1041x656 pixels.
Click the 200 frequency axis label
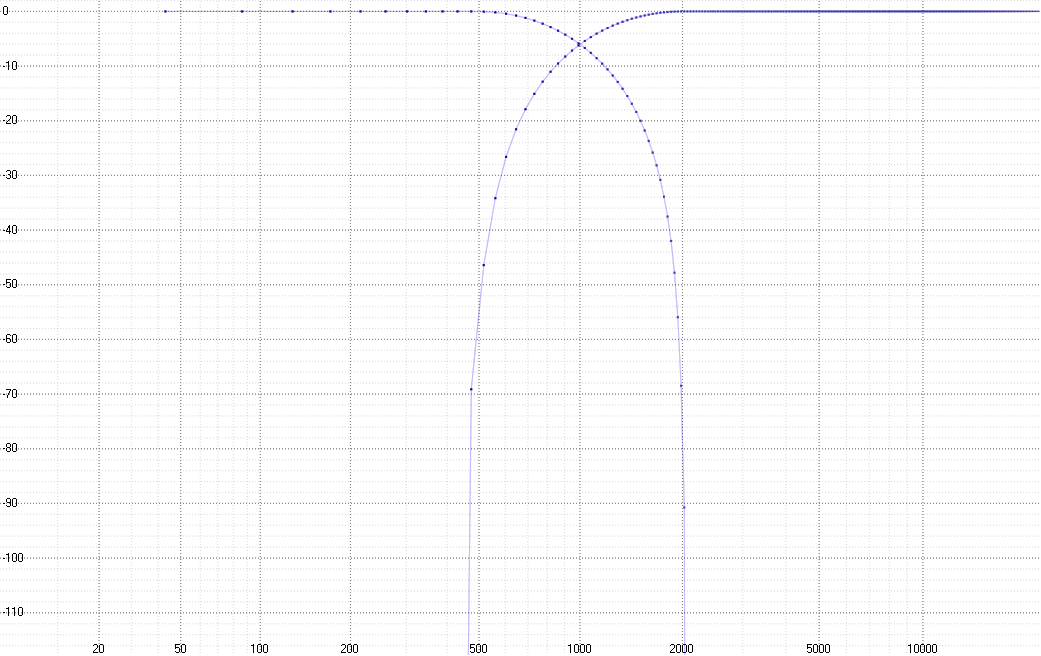[349, 649]
